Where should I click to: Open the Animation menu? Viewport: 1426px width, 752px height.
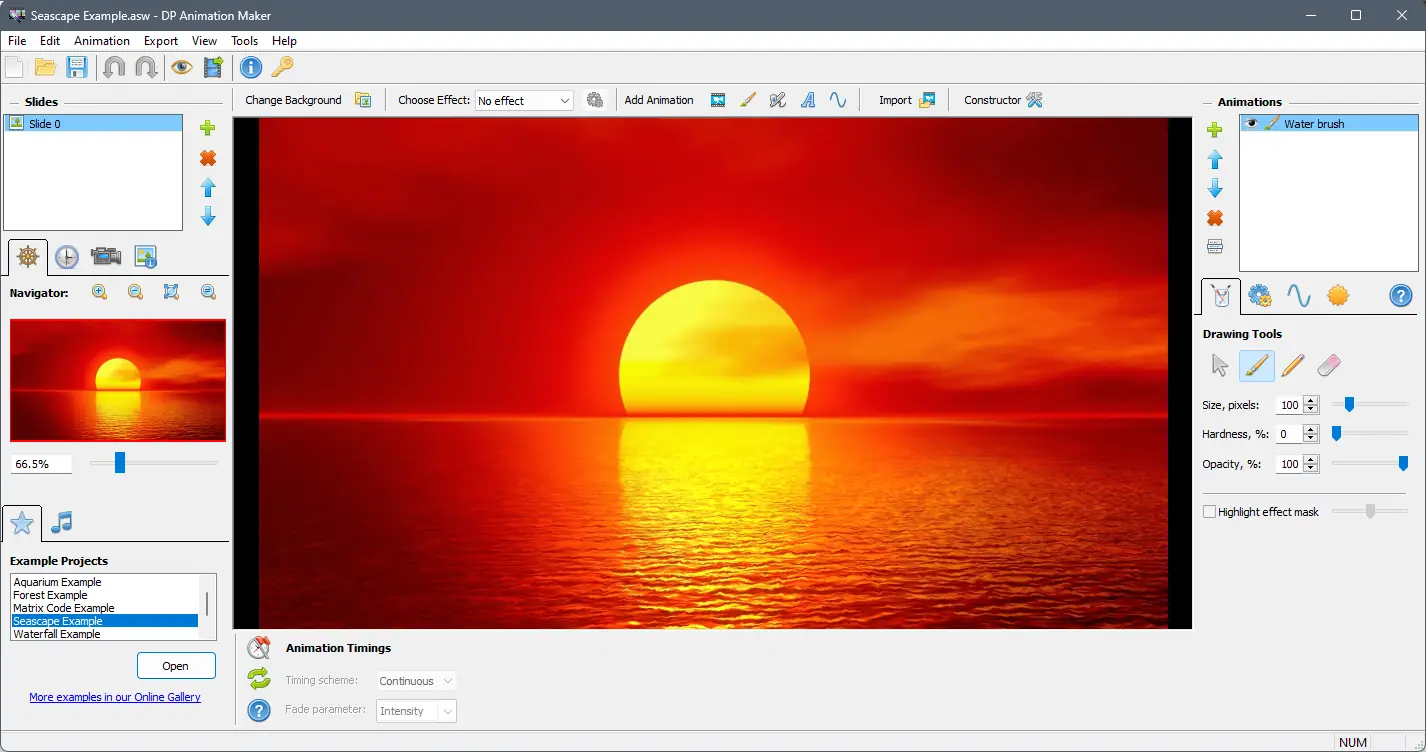tap(102, 41)
